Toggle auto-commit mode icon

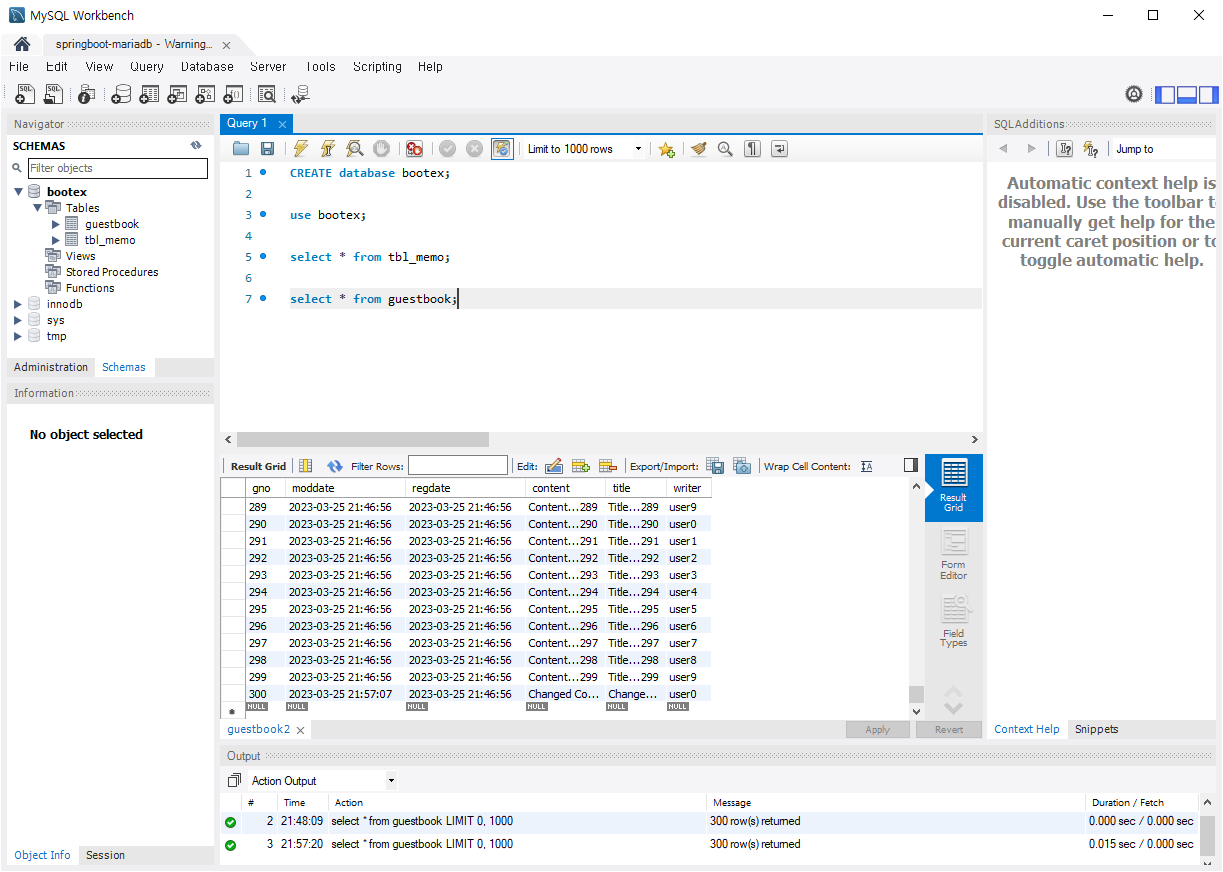[x=502, y=149]
